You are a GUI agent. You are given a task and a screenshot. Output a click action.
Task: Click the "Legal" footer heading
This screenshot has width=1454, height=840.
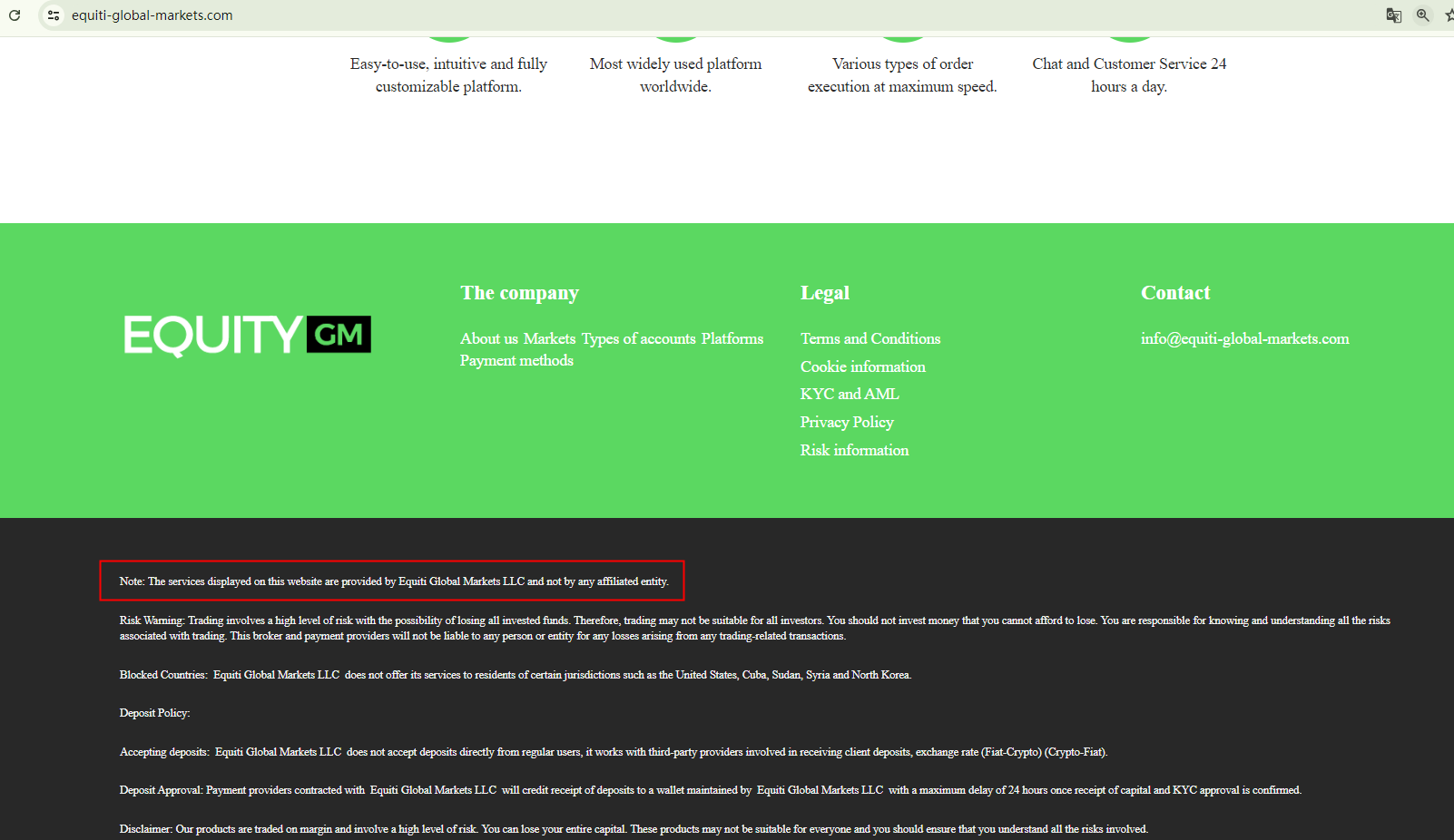(825, 293)
